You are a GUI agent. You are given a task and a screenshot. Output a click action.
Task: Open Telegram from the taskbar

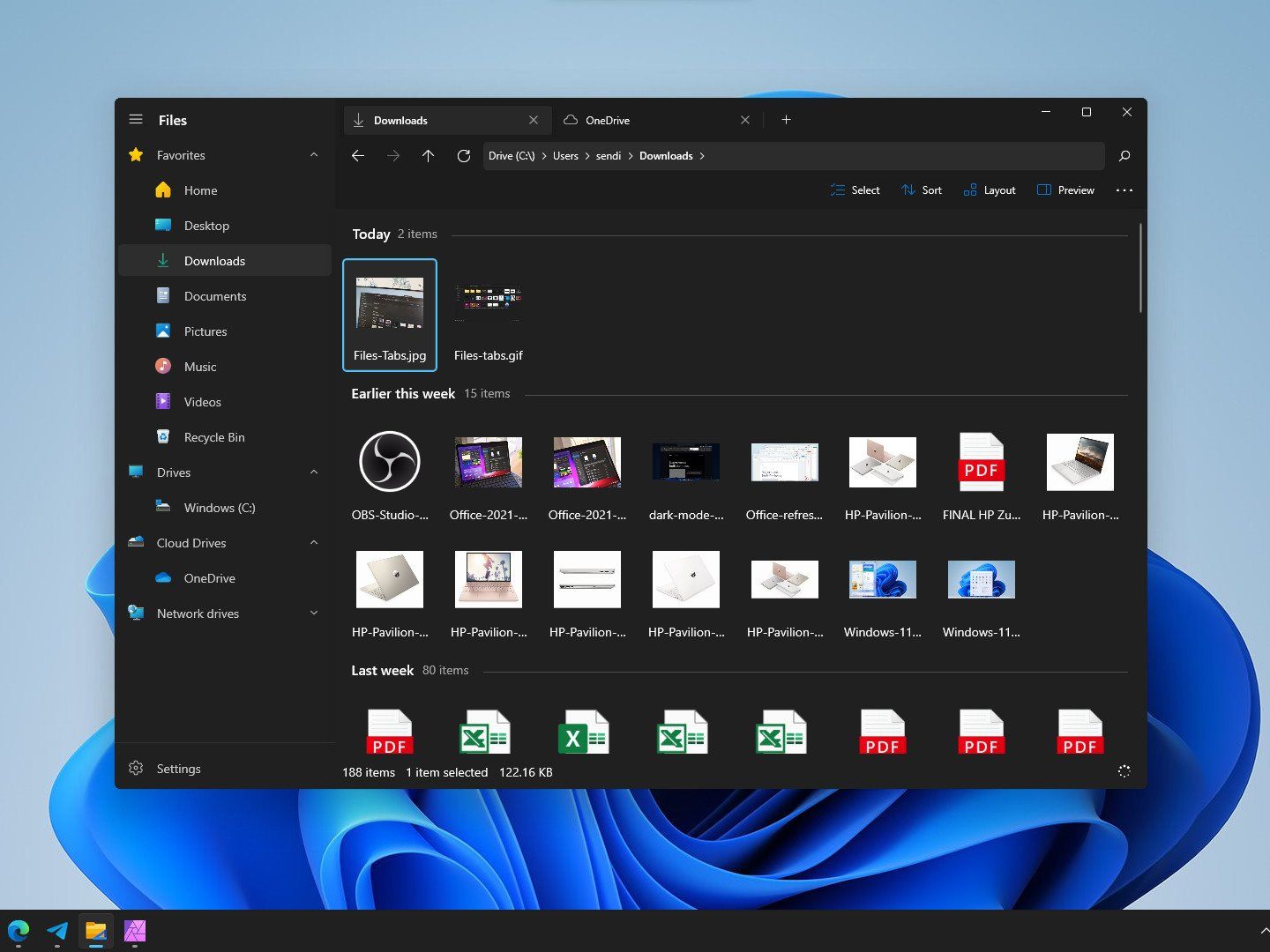coord(56,930)
